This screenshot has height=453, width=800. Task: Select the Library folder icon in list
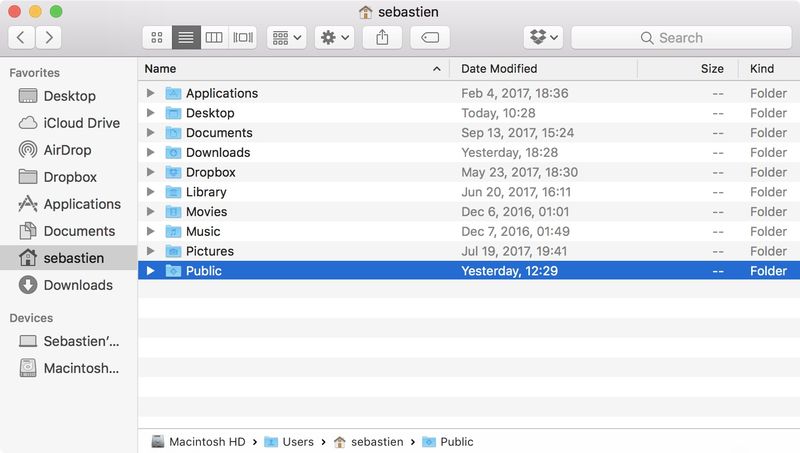coord(173,192)
